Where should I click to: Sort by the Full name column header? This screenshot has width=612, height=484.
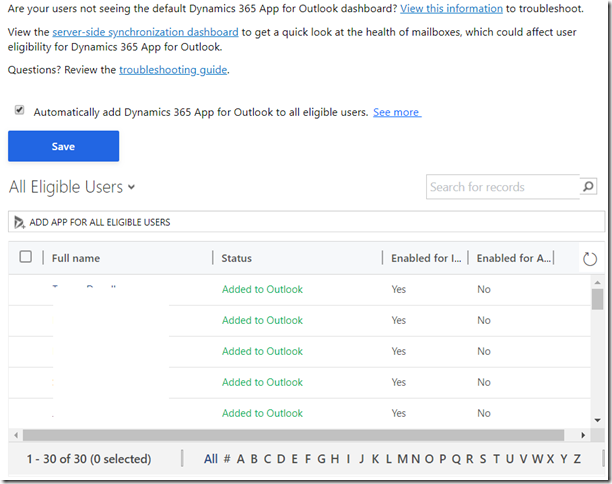(x=76, y=258)
